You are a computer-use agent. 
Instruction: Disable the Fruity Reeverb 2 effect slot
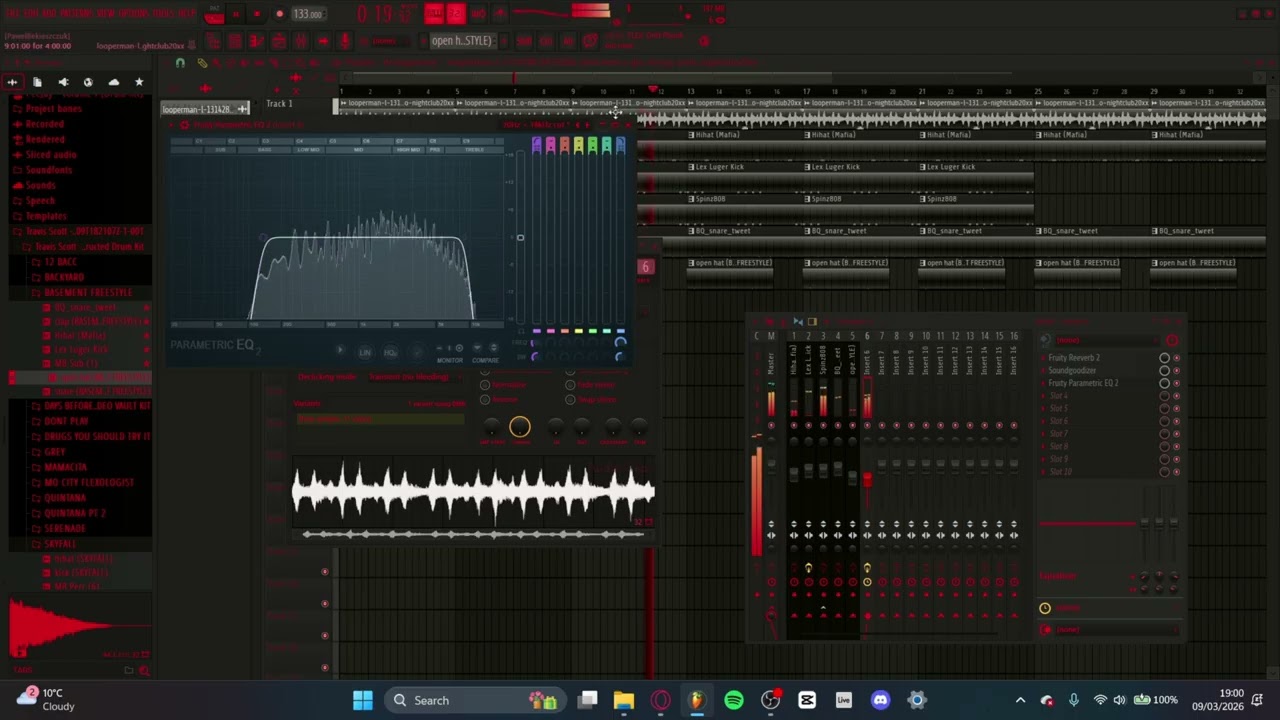click(x=1176, y=358)
